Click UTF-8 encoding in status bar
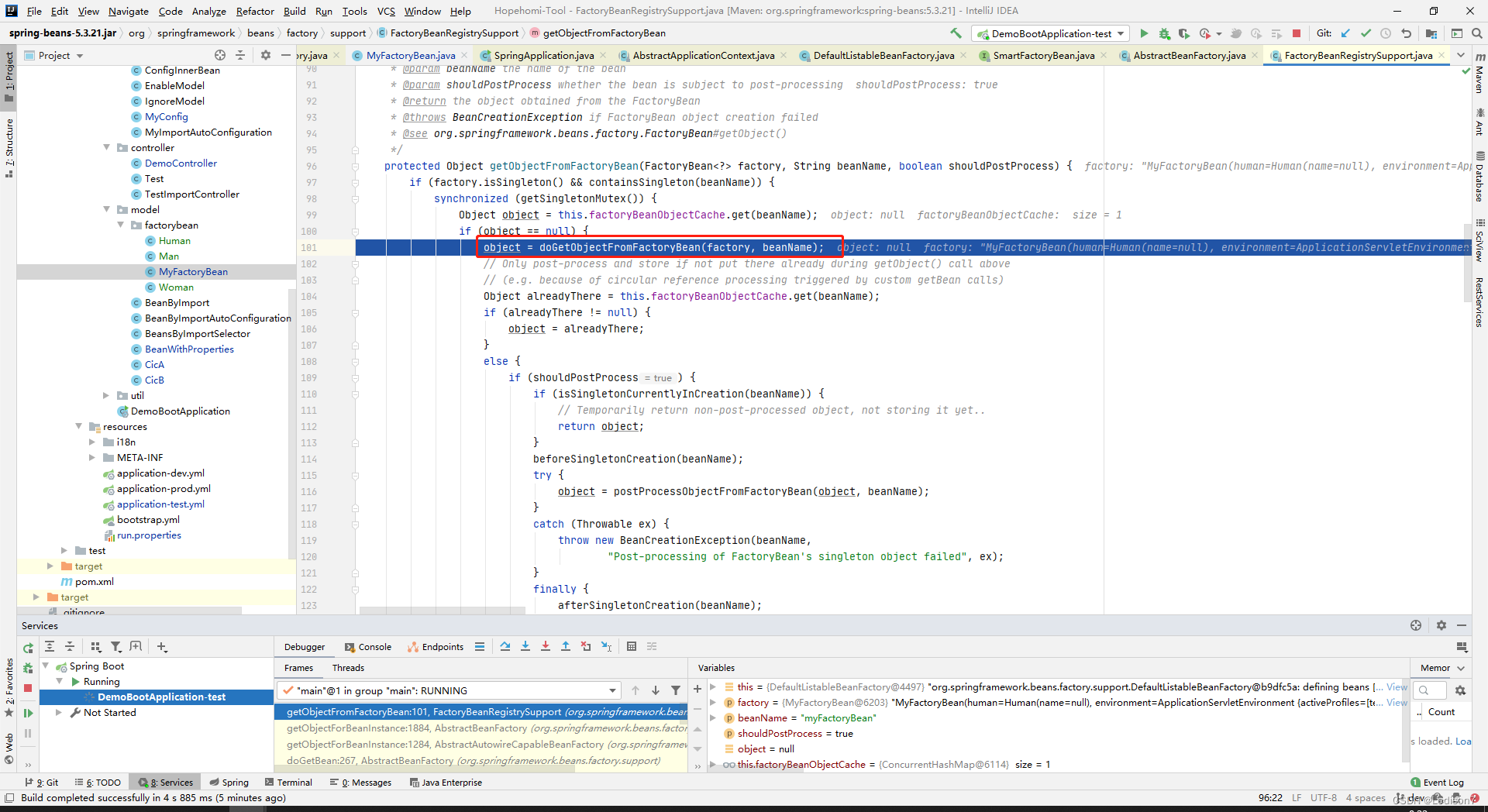This screenshot has width=1488, height=812. [1324, 797]
